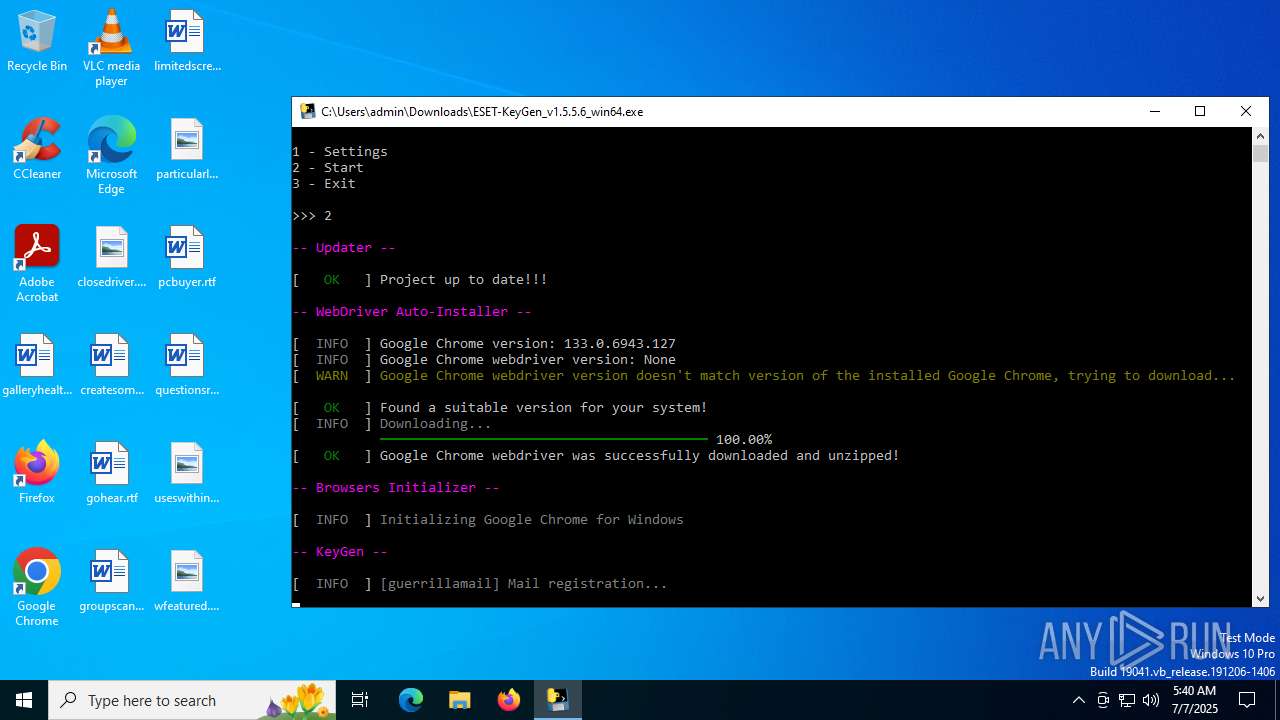Screen dimensions: 1280x720
Task: Select the Firefox desktop shortcut
Action: [37, 474]
